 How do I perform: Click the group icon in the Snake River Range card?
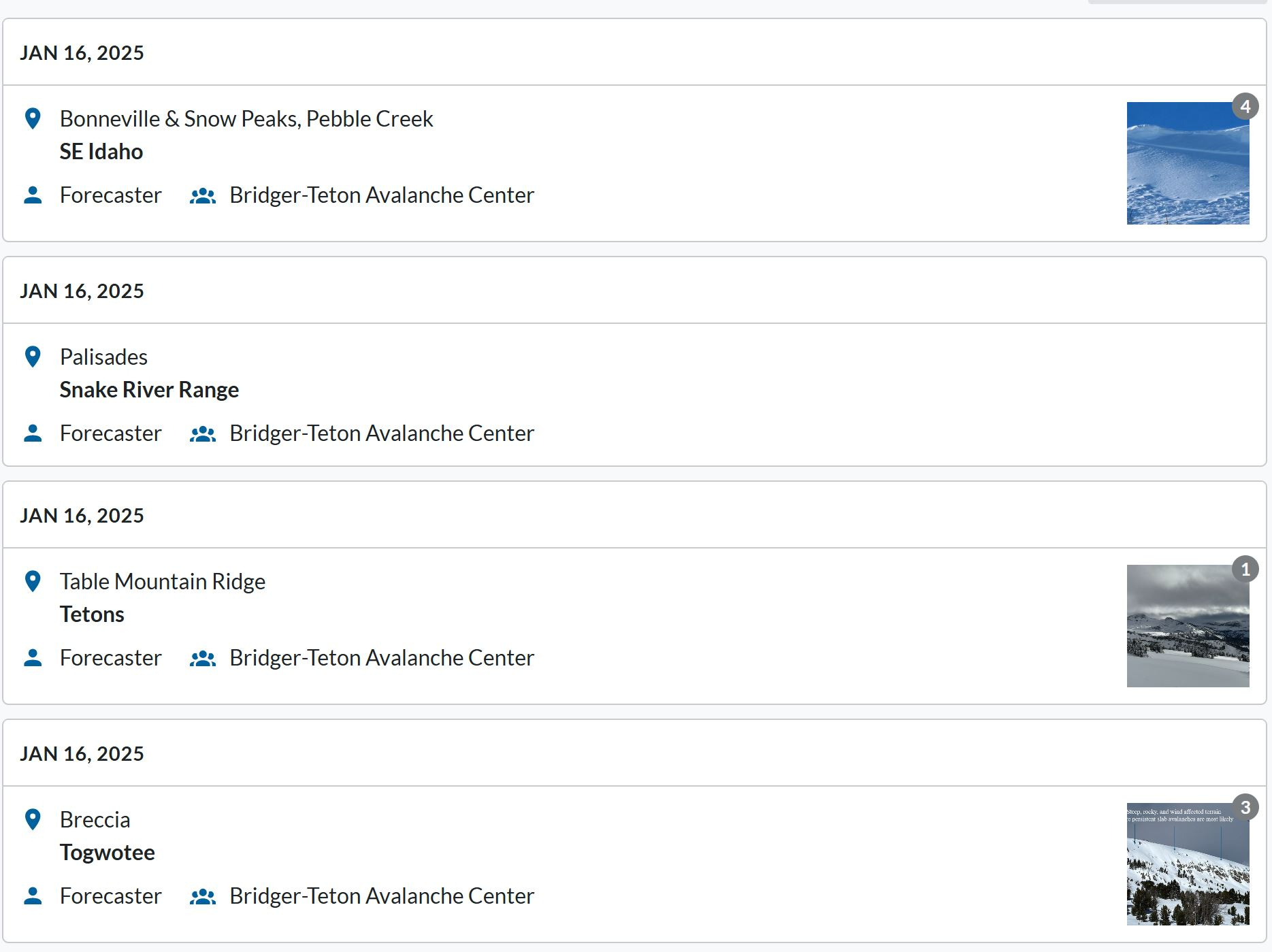203,434
